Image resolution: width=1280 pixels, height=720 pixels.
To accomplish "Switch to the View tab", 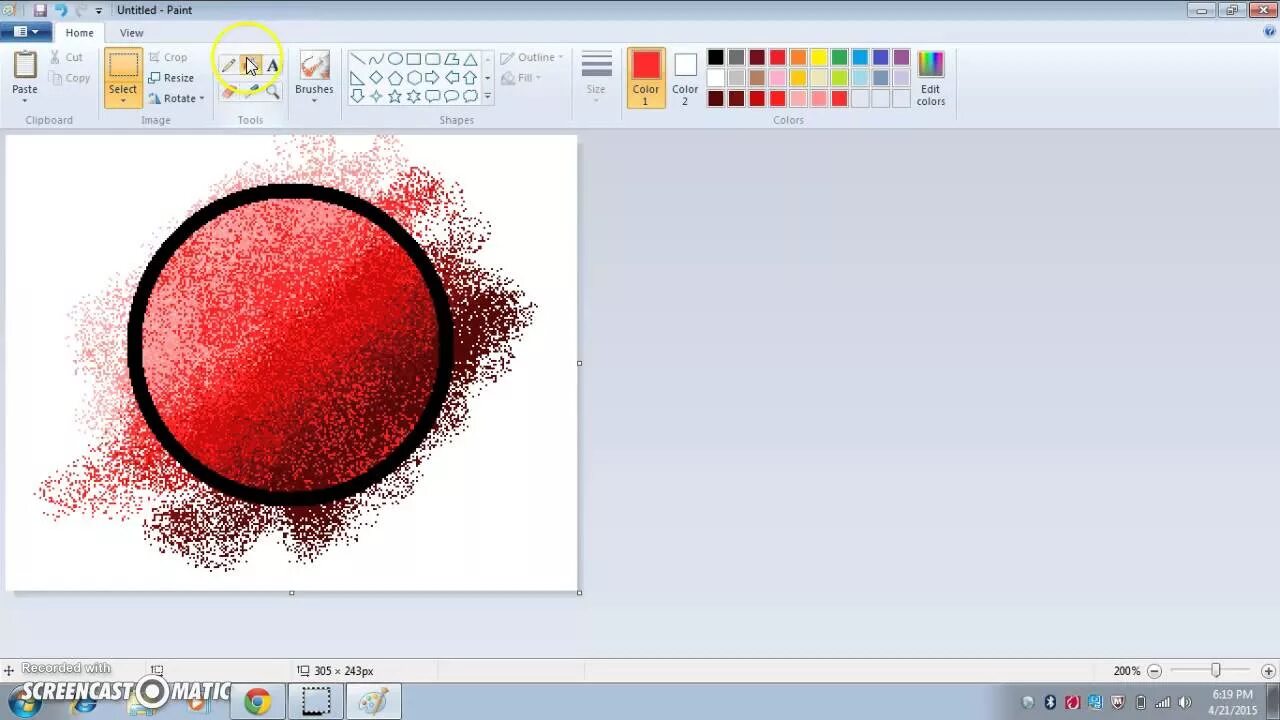I will (131, 33).
